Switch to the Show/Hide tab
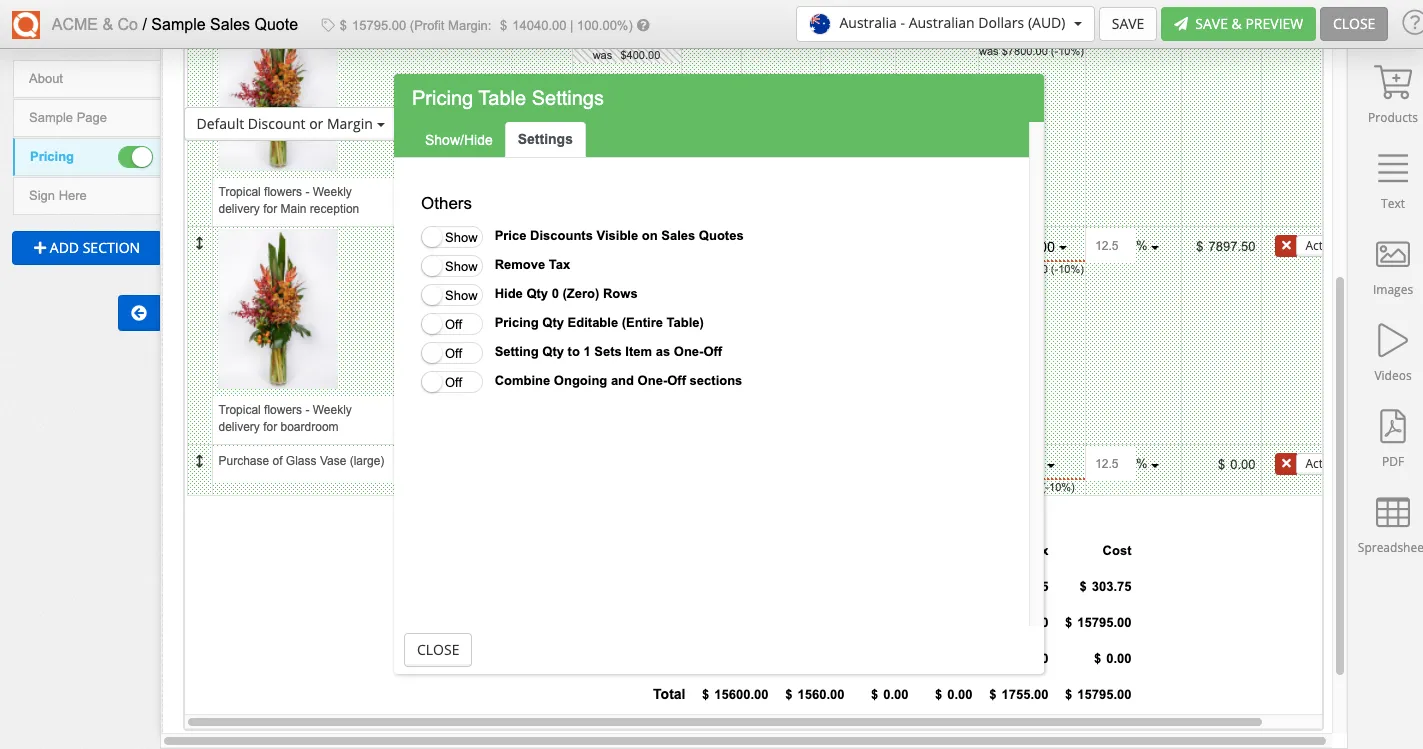The height and width of the screenshot is (749, 1423). (x=458, y=139)
